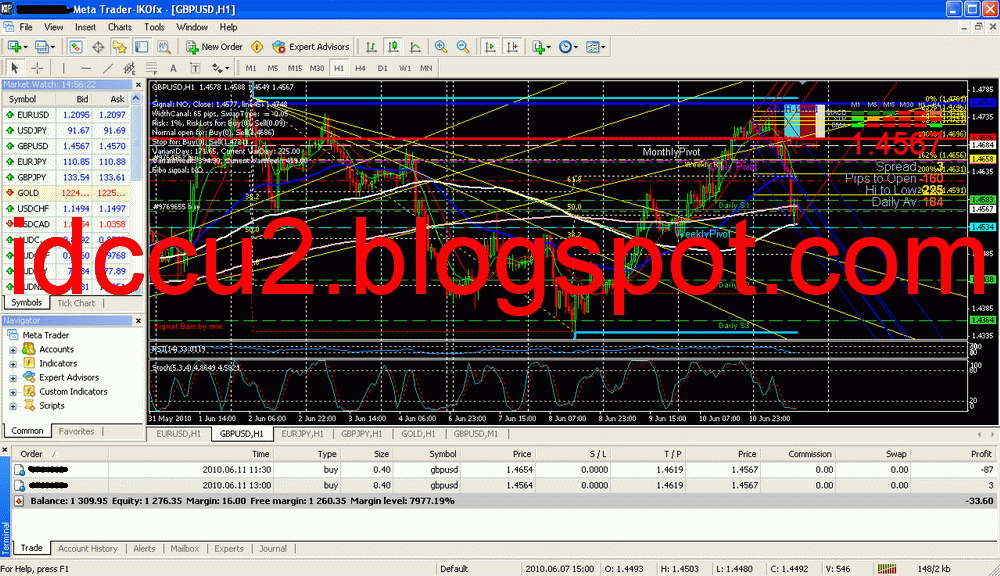Select the Fibonacci Retracement tool
Image resolution: width=1000 pixels, height=576 pixels.
coord(151,68)
